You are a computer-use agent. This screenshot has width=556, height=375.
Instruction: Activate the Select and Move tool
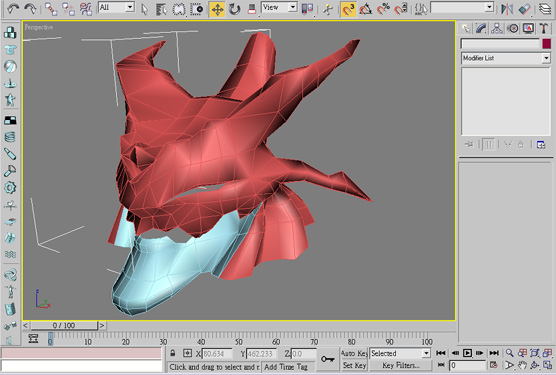[217, 10]
